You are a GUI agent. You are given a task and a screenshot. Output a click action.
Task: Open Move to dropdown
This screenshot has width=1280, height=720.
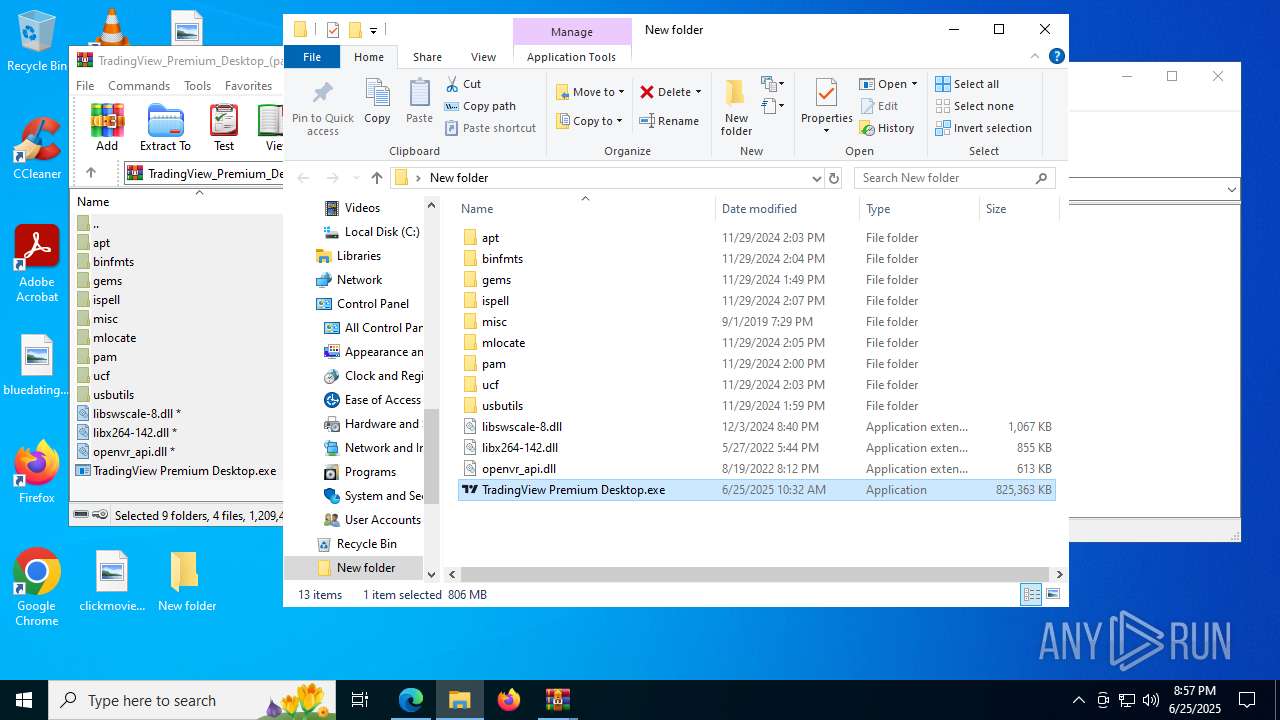click(x=590, y=92)
